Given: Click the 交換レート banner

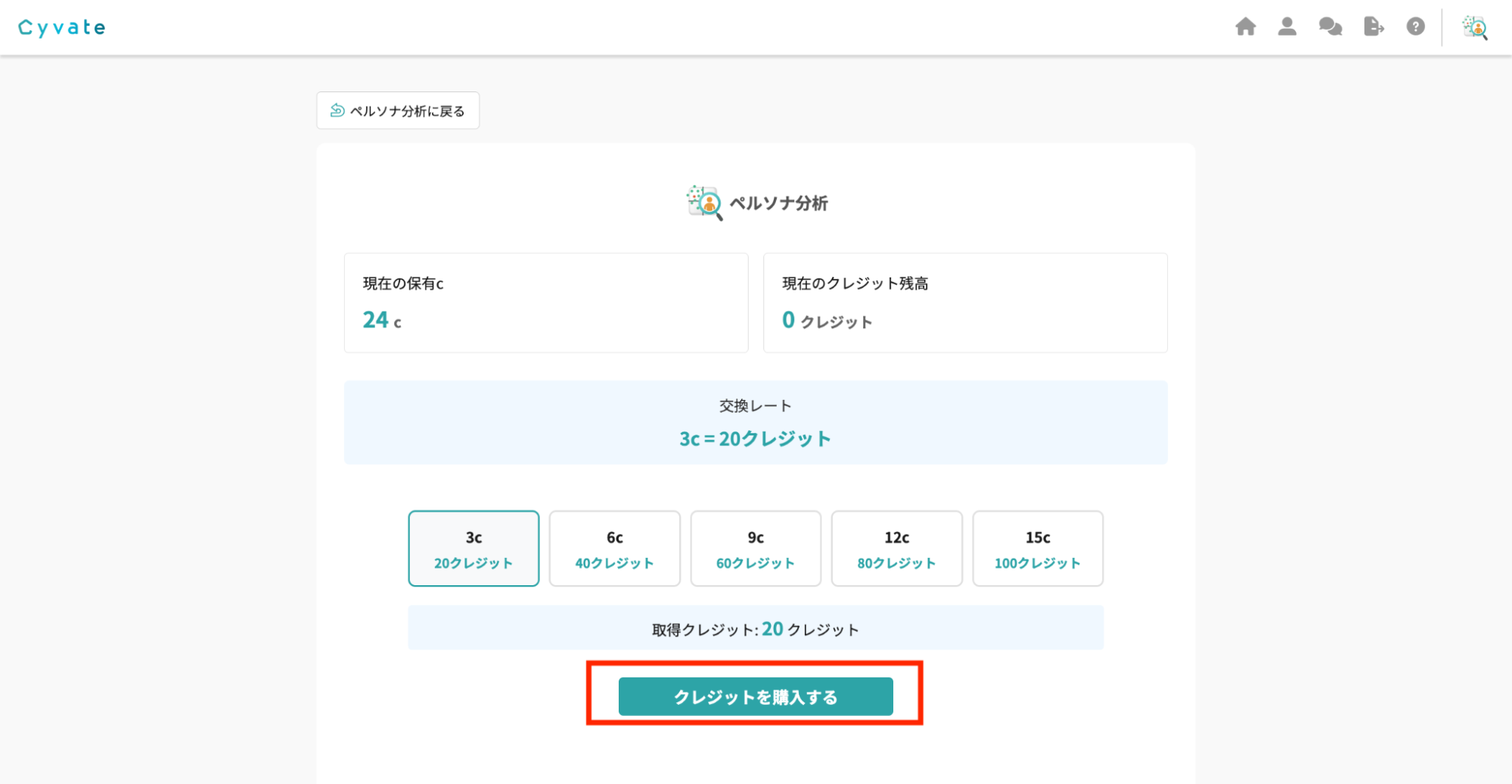Looking at the screenshot, I should (755, 423).
